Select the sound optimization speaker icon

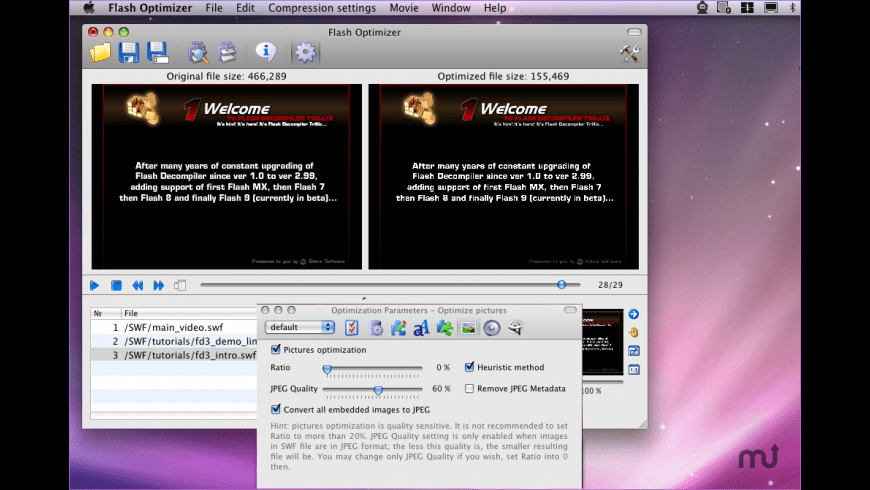pos(492,328)
